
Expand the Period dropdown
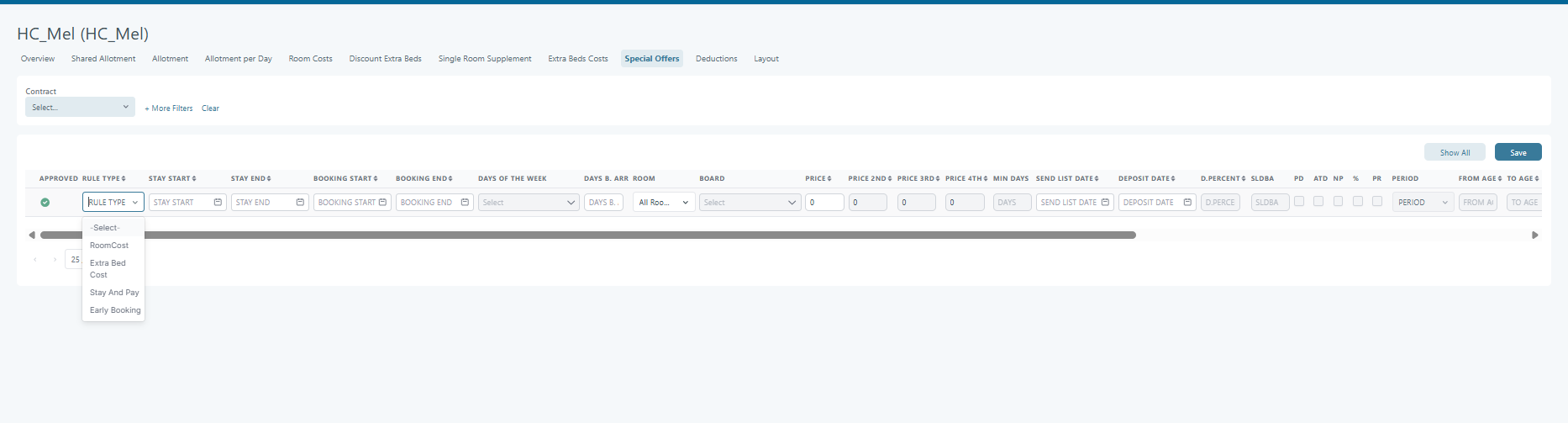[x=1422, y=203]
